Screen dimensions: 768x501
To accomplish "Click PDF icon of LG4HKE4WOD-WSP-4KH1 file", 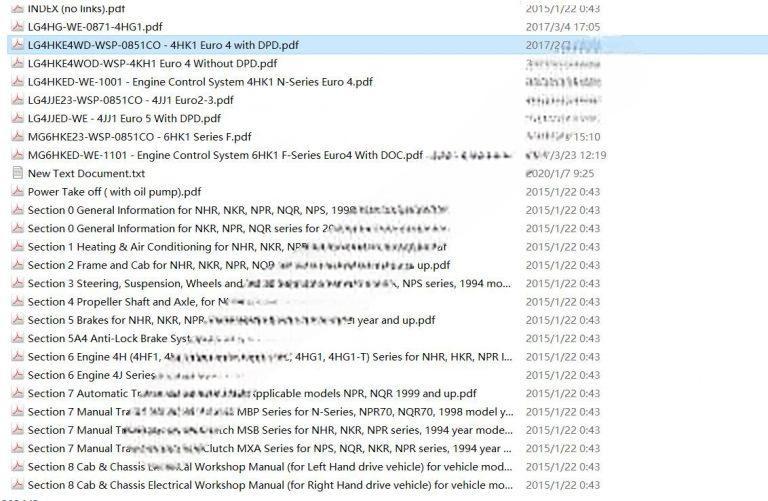I will click(x=18, y=63).
